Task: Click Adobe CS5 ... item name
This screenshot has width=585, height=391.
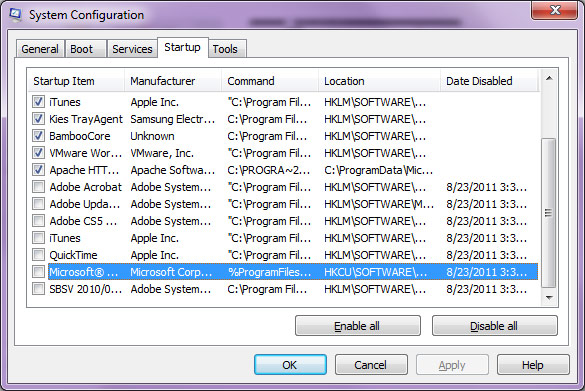Action: [84, 221]
